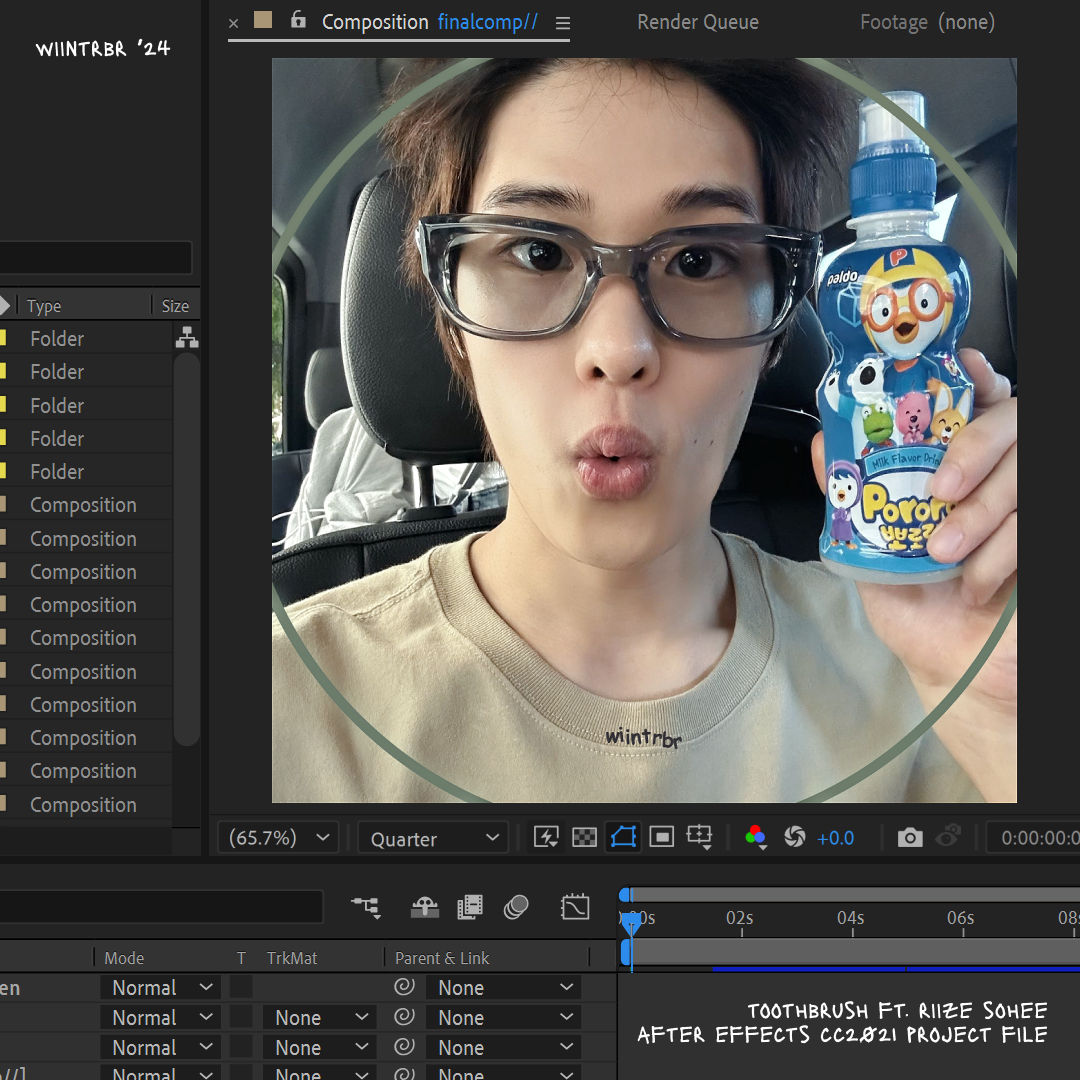Image resolution: width=1080 pixels, height=1080 pixels.
Task: Close the finalcomp// composition tab
Action: [233, 23]
